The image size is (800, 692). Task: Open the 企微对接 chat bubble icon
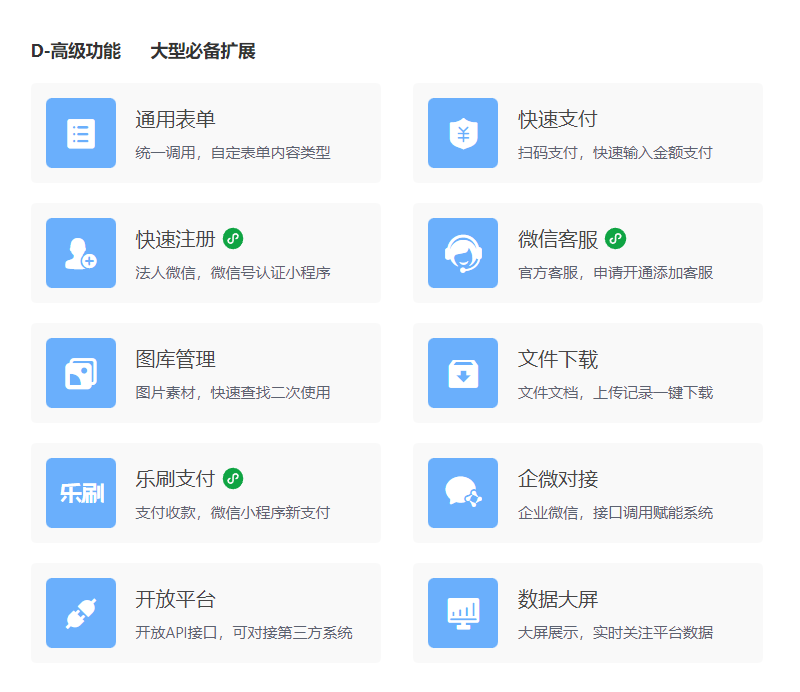click(463, 493)
